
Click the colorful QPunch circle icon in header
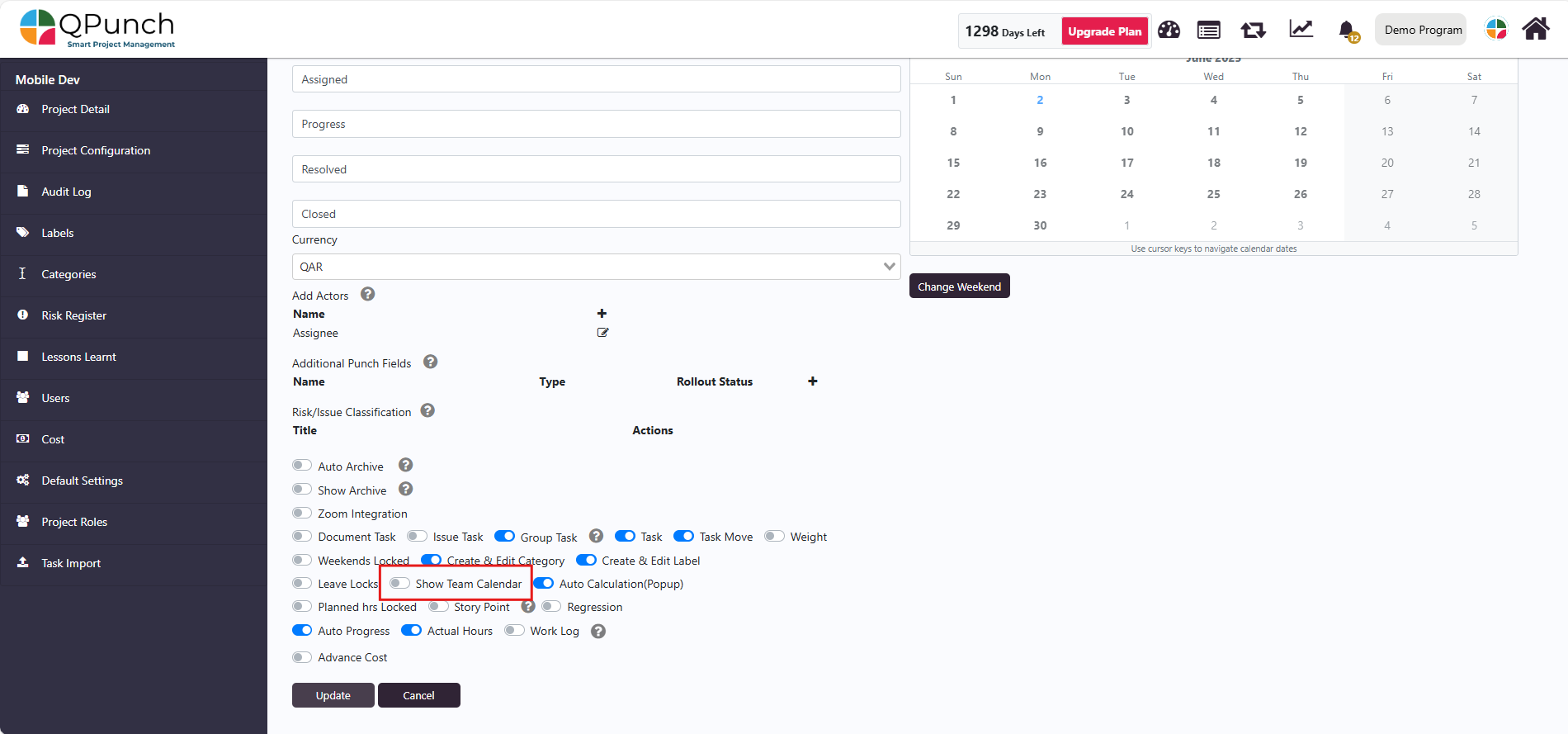coord(1496,30)
